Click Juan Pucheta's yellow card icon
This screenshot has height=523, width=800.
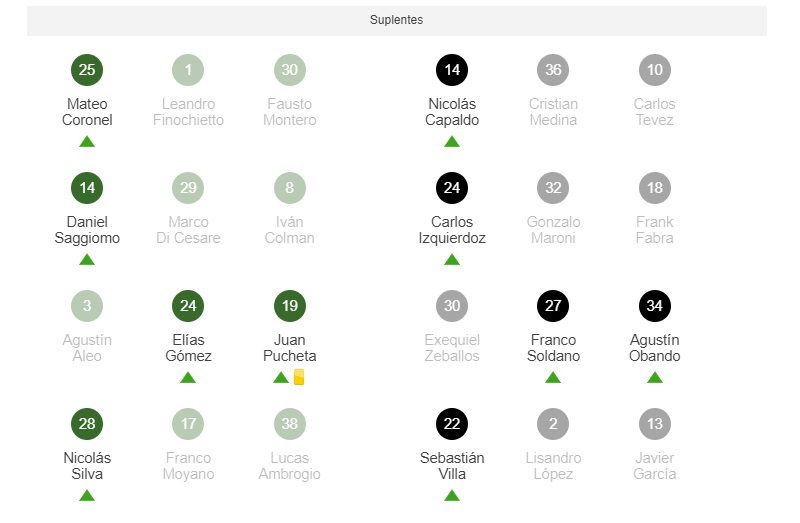point(298,377)
